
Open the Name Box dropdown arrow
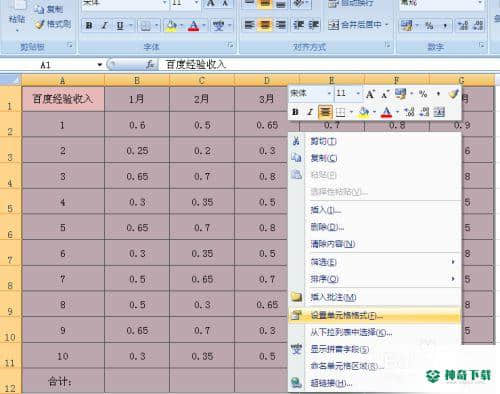coord(100,65)
